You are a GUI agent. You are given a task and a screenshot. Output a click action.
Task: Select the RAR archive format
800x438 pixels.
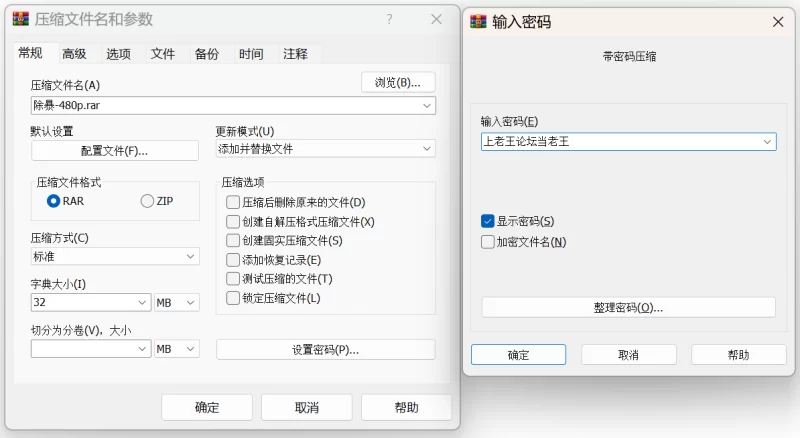pos(54,201)
